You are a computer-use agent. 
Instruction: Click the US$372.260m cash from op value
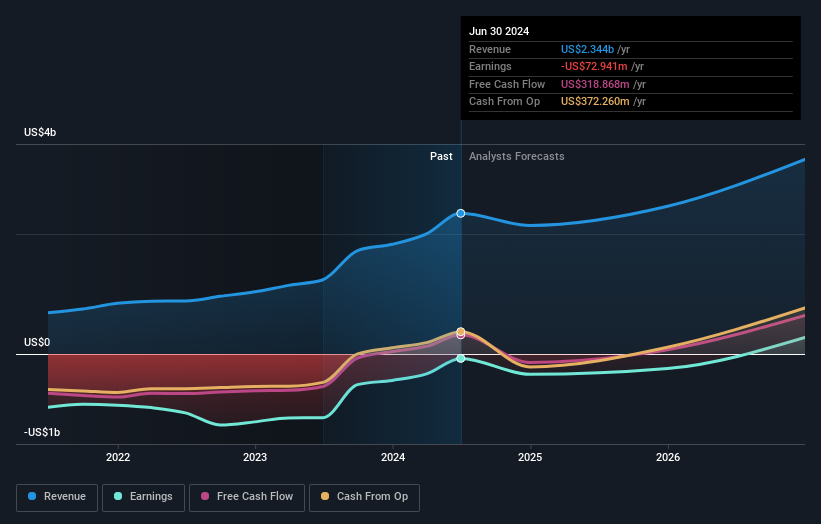tap(595, 102)
